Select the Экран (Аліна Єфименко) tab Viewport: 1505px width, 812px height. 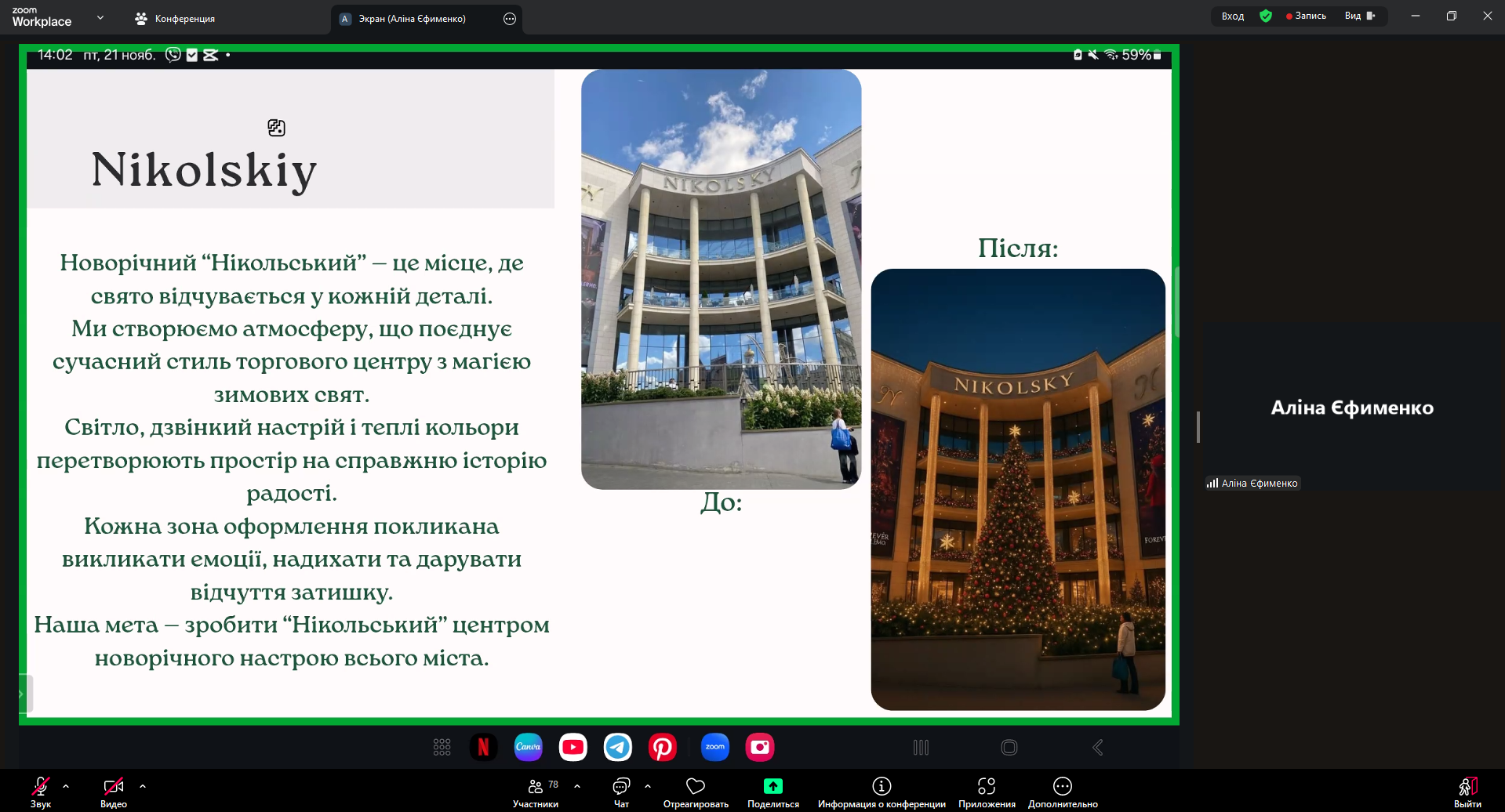click(412, 19)
